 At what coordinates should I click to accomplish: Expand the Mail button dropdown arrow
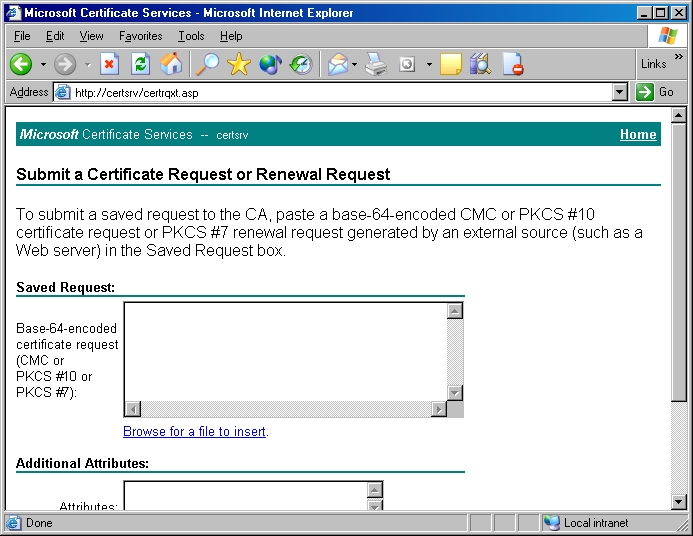pyautogui.click(x=354, y=65)
